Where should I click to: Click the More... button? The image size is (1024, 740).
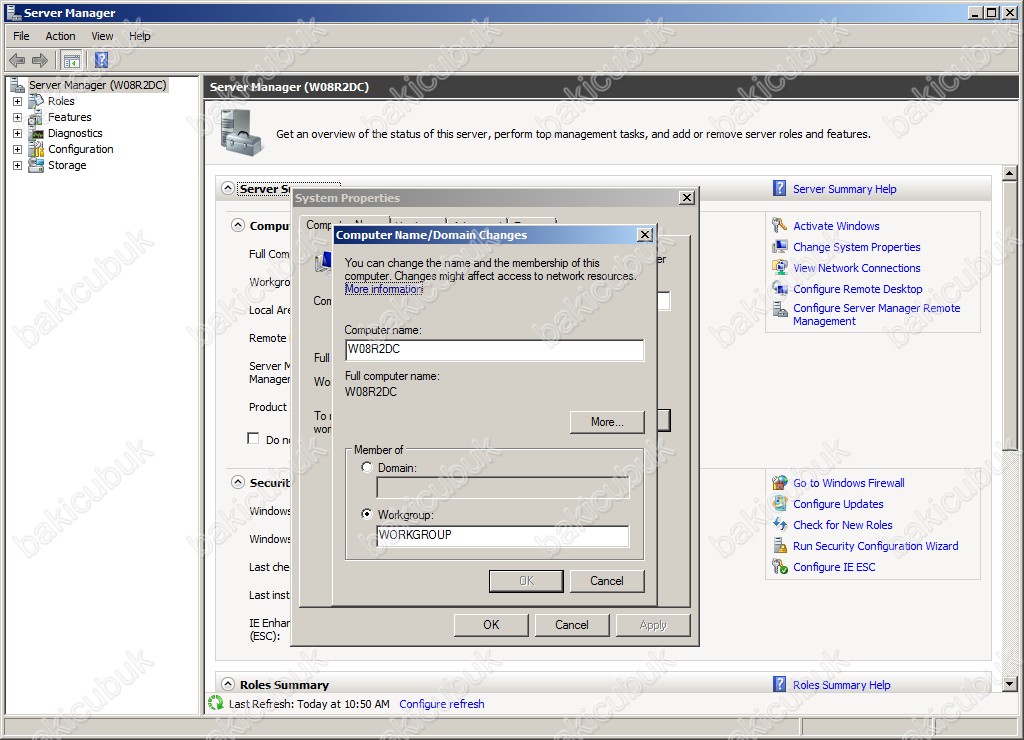(x=607, y=422)
